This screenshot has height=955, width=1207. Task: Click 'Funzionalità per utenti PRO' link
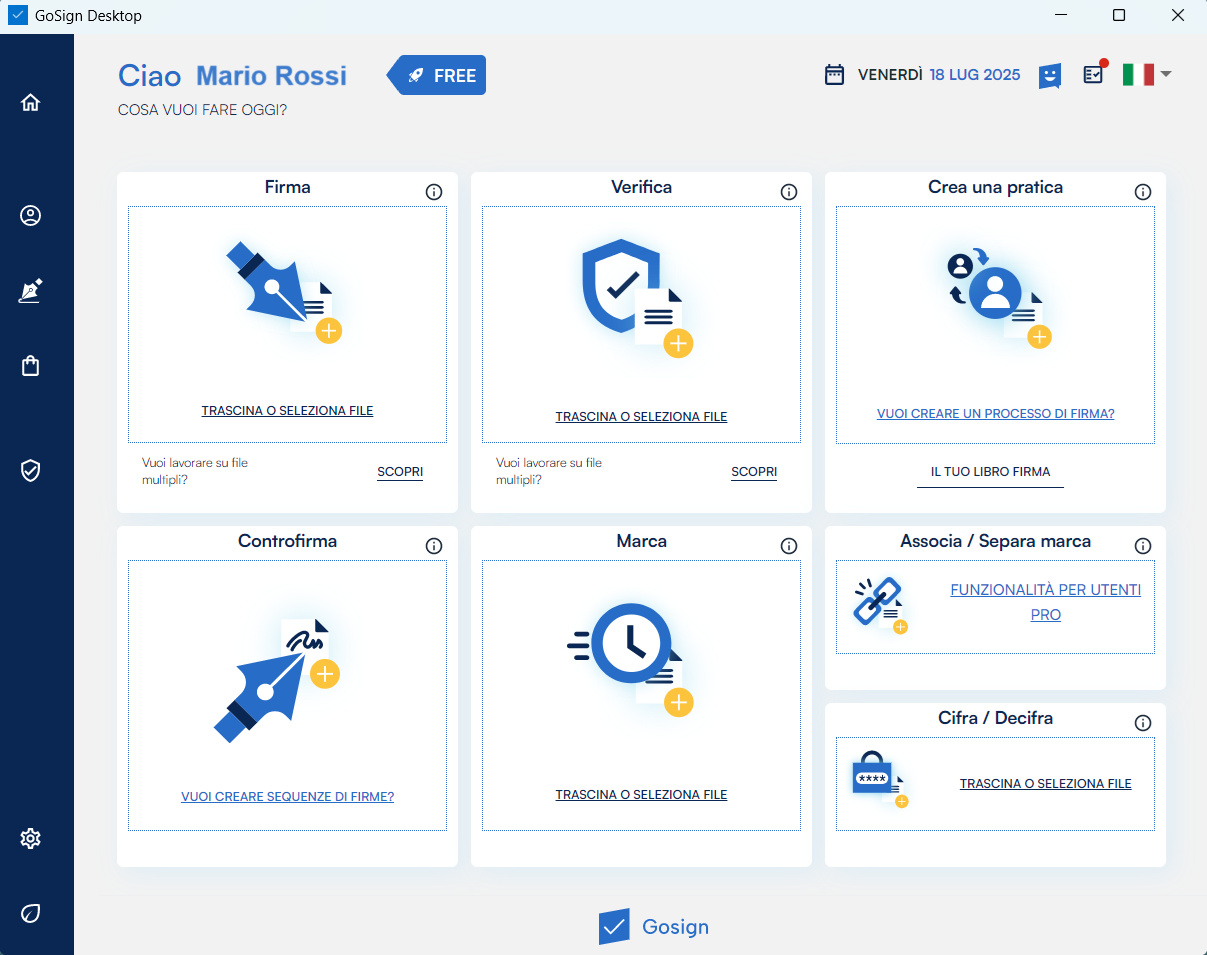[1045, 602]
